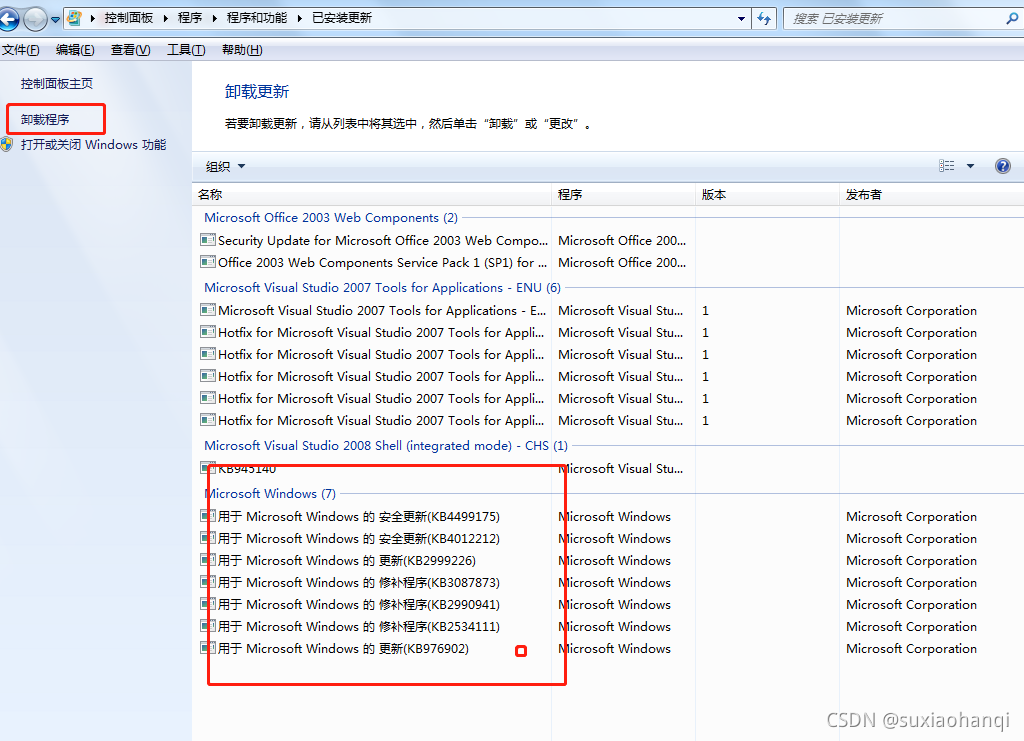This screenshot has height=741, width=1024.
Task: Click icon of KB2999226 update row
Action: 208,560
